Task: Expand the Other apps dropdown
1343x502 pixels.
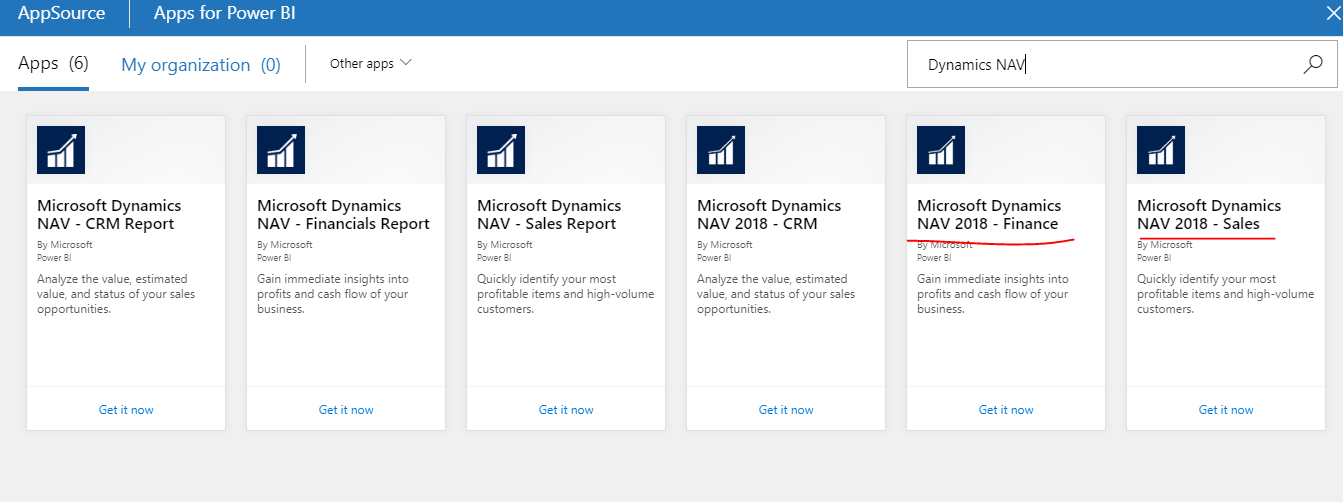Action: click(x=370, y=64)
